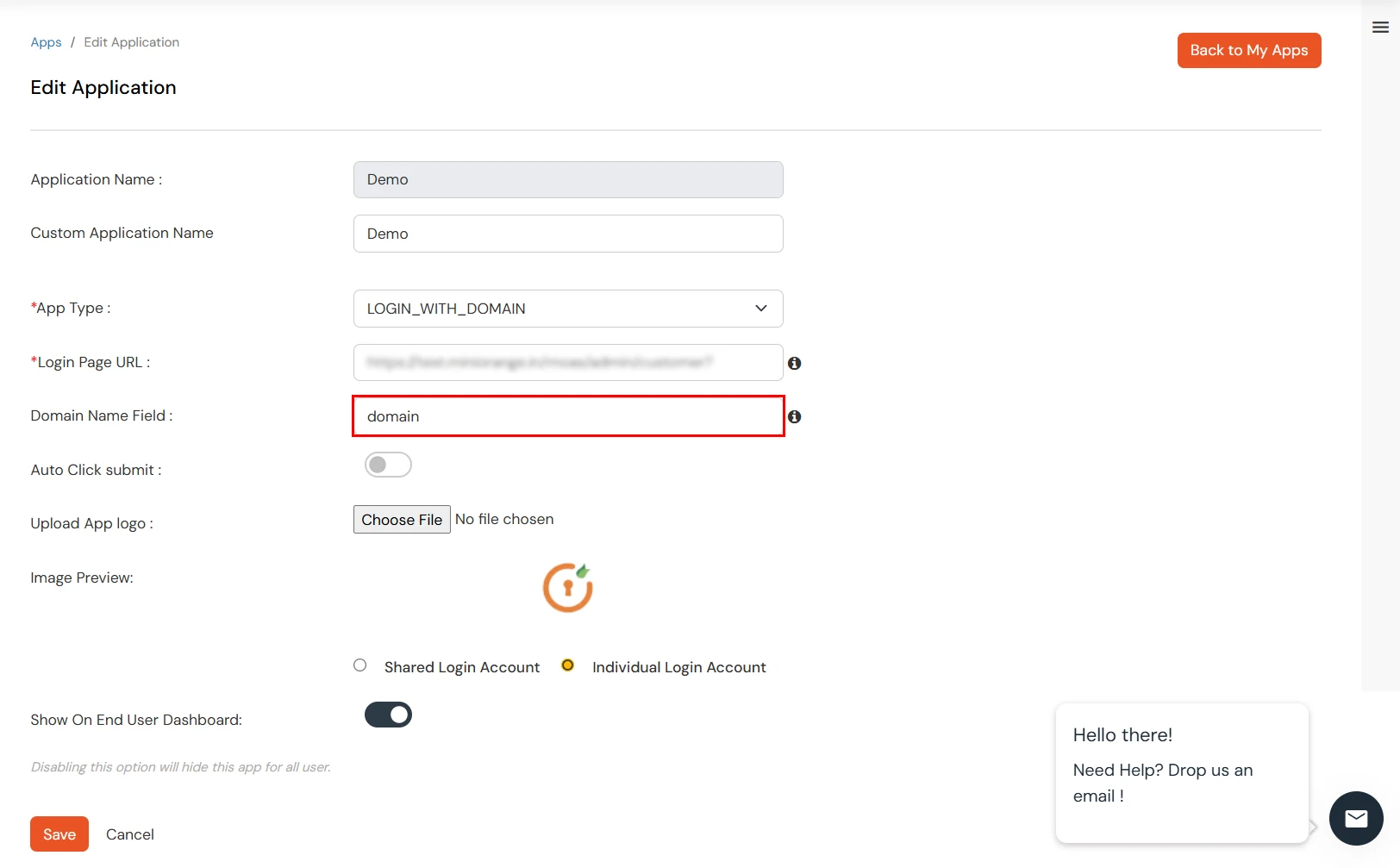Image resolution: width=1400 pixels, height=868 pixels.
Task: Click the info icon beside Login Page URL
Action: click(795, 363)
